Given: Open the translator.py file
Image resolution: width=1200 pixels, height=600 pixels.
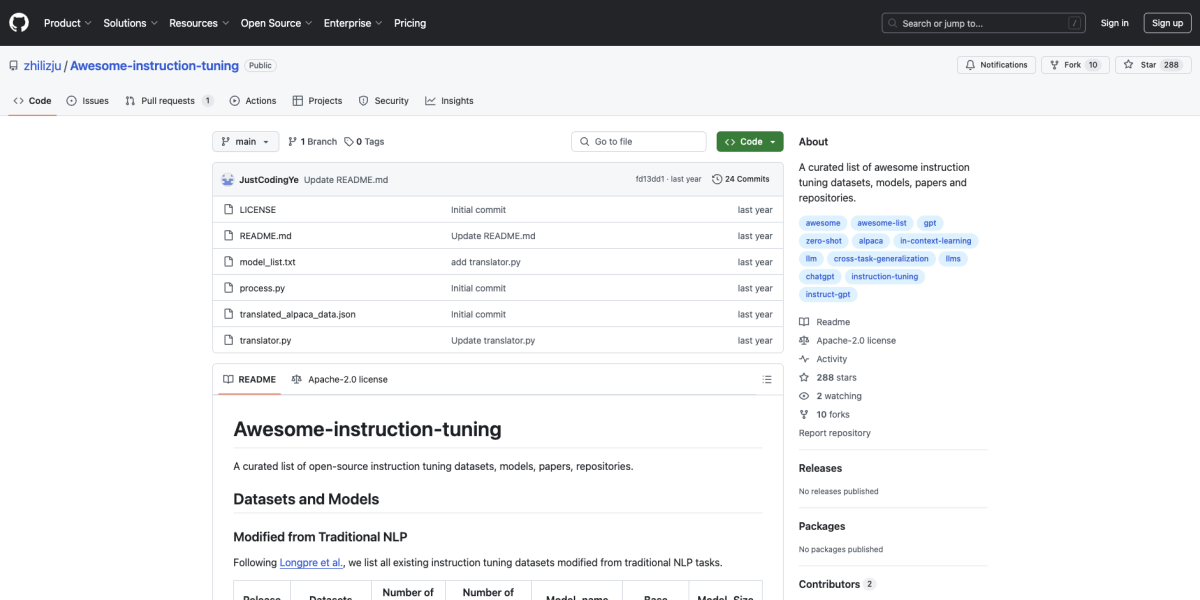Looking at the screenshot, I should (x=265, y=340).
